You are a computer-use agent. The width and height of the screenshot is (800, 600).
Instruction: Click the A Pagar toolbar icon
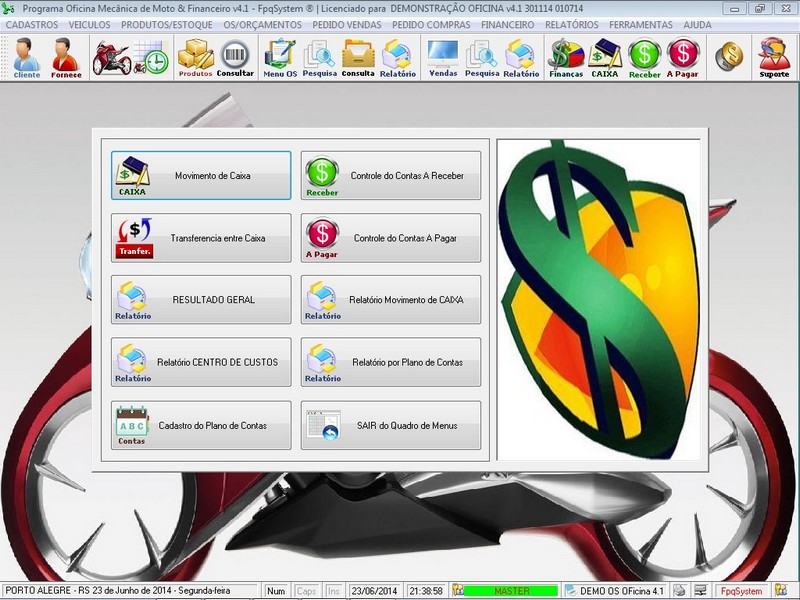coord(682,57)
